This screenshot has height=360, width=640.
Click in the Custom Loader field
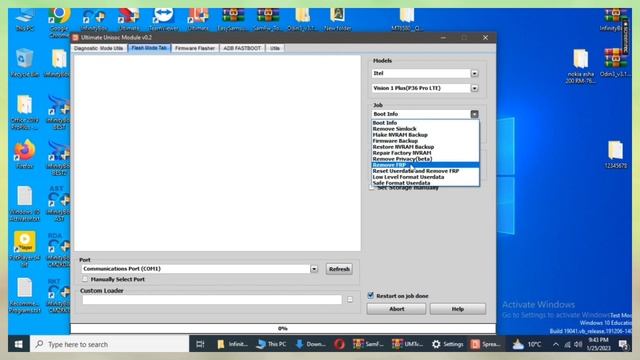212,300
